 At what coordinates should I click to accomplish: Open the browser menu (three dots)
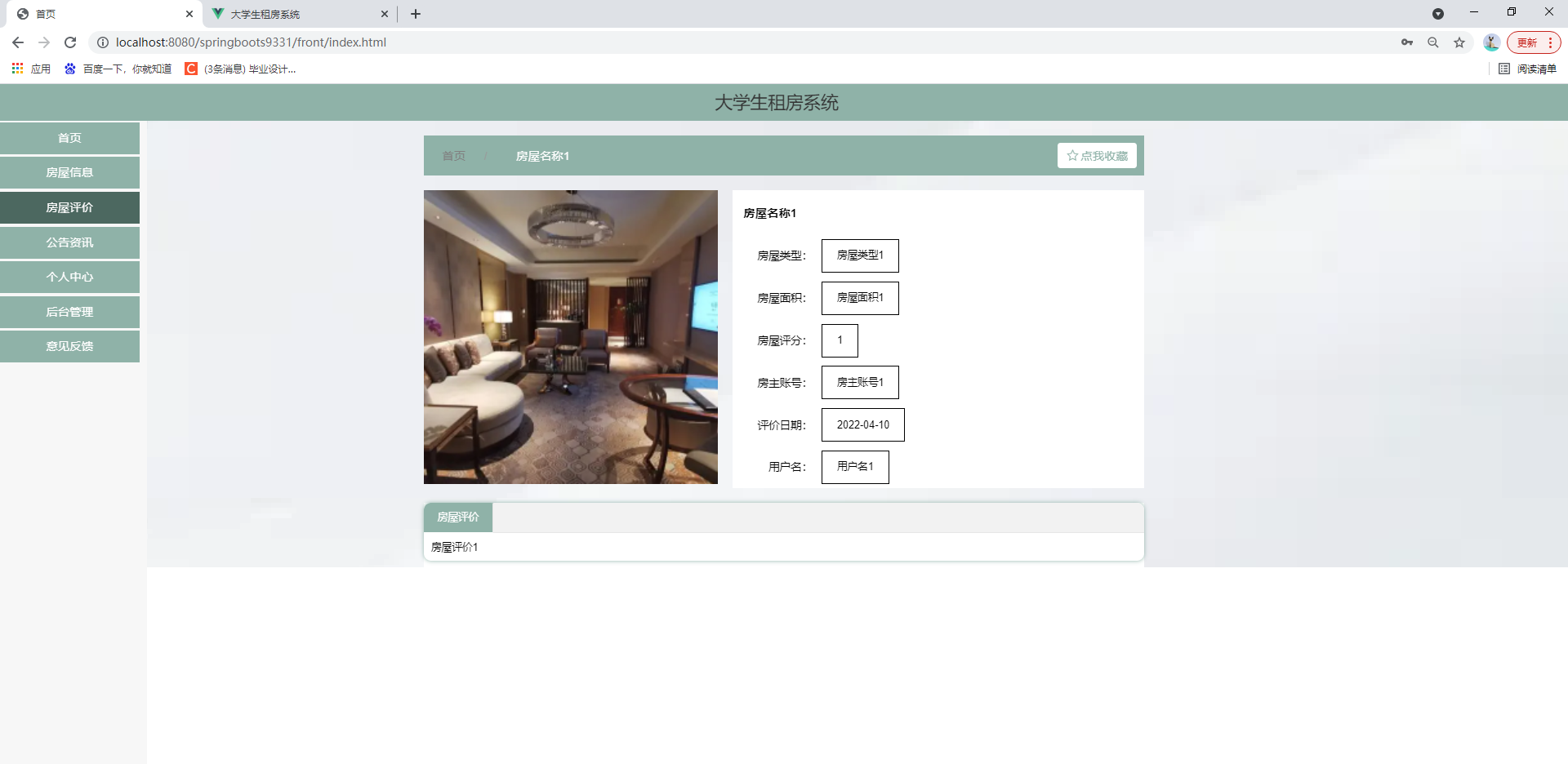click(x=1550, y=42)
